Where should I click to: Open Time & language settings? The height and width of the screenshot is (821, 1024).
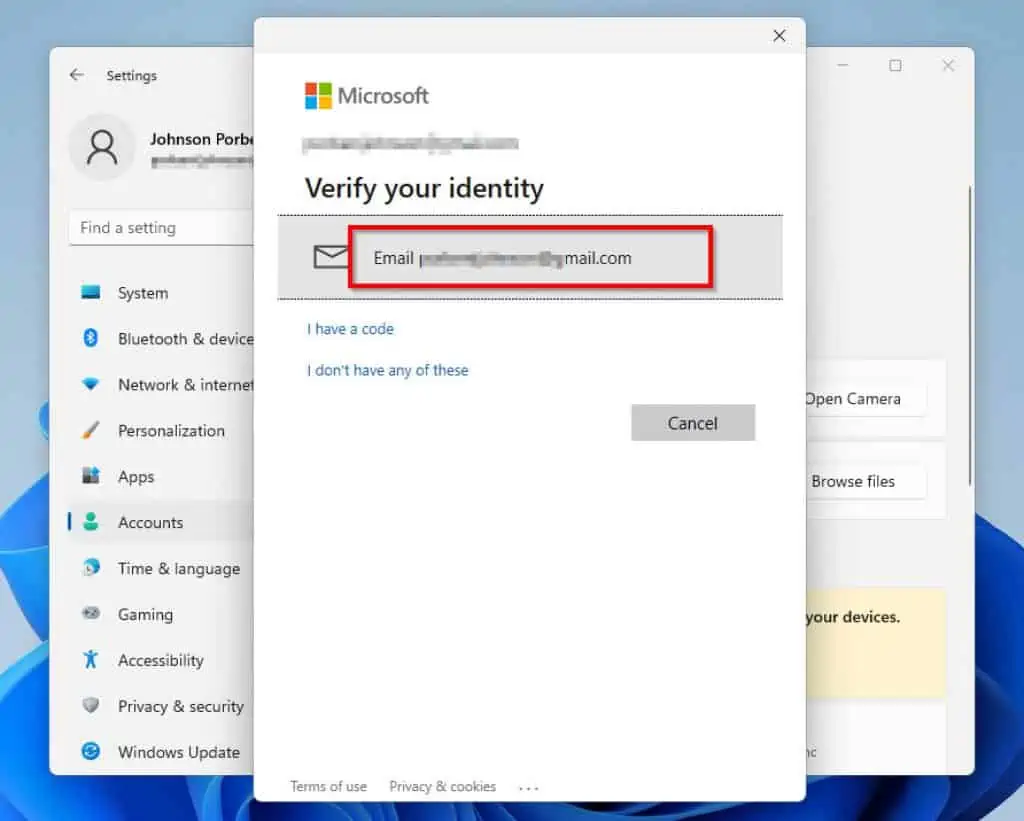tap(178, 568)
